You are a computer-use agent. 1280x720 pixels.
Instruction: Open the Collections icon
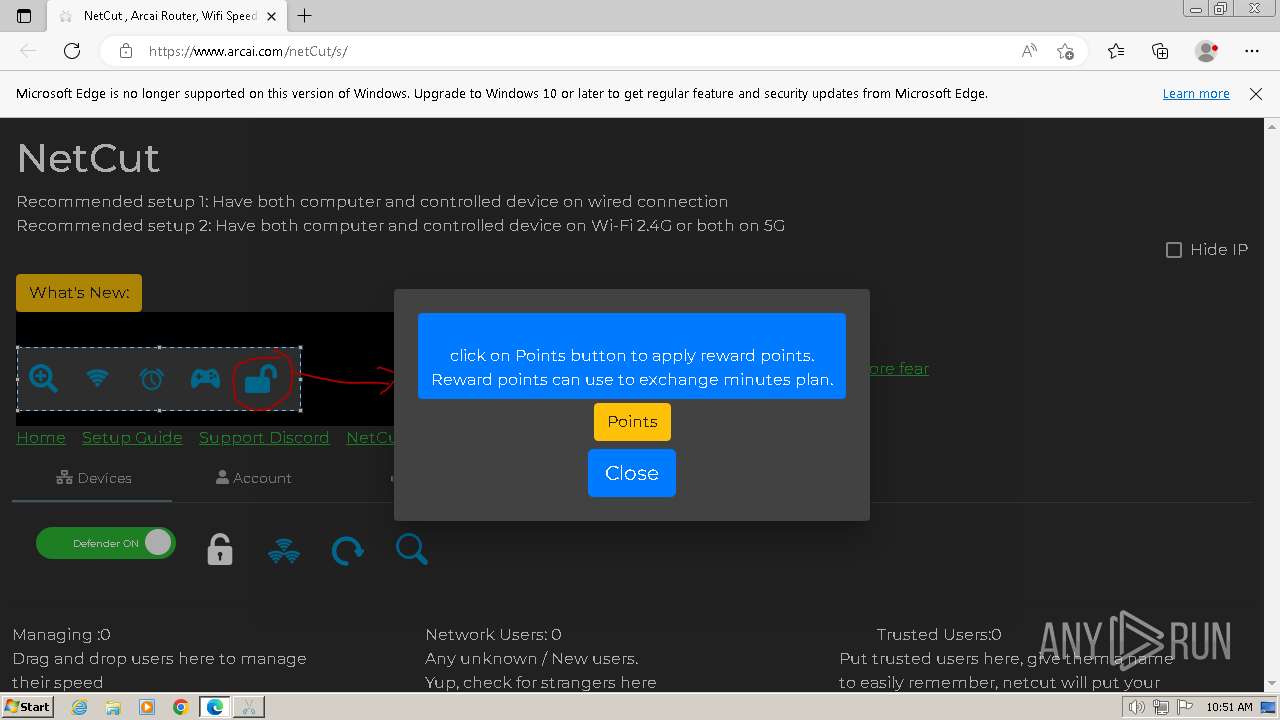pos(1160,51)
